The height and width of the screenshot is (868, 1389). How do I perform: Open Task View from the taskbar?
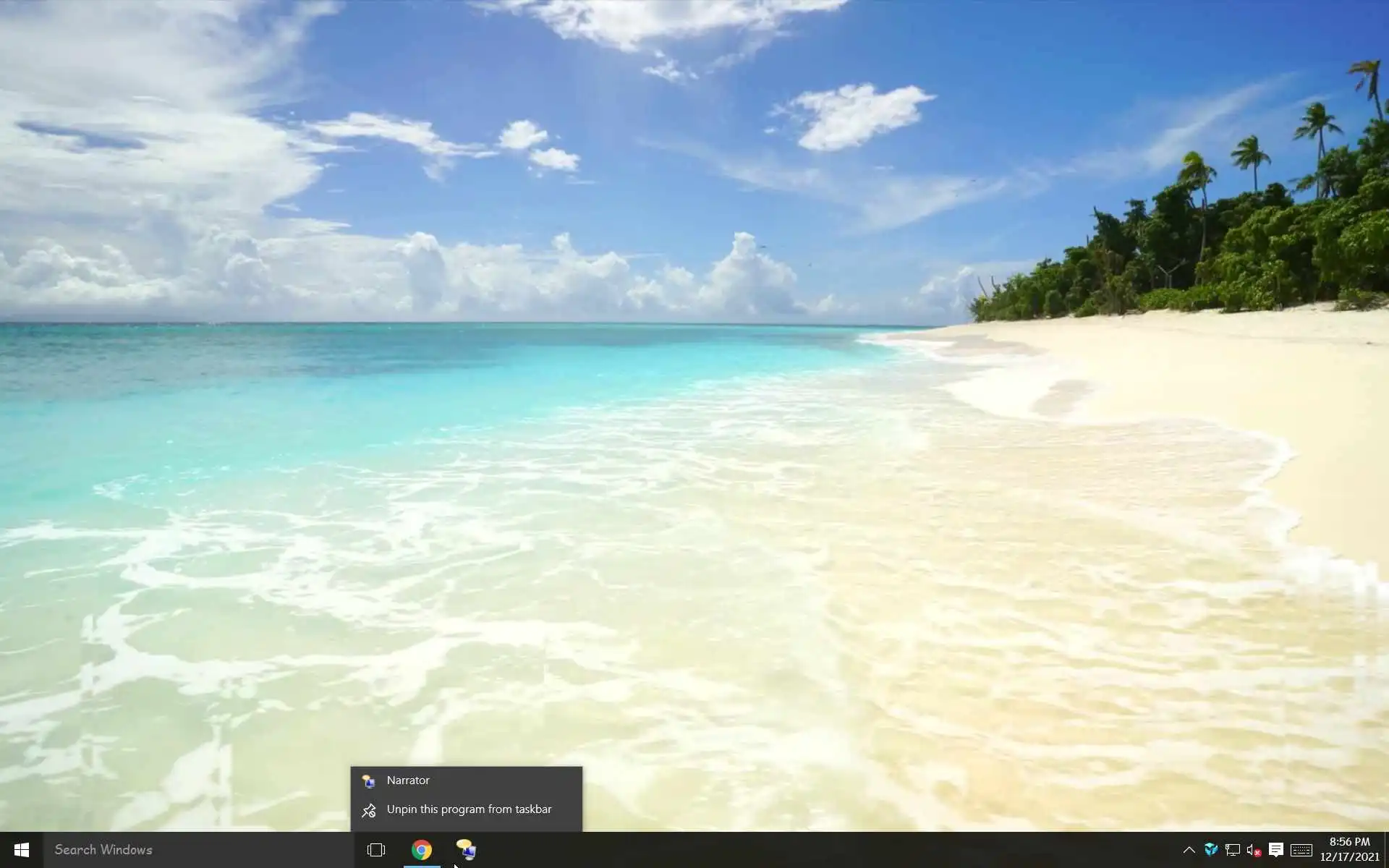(376, 850)
